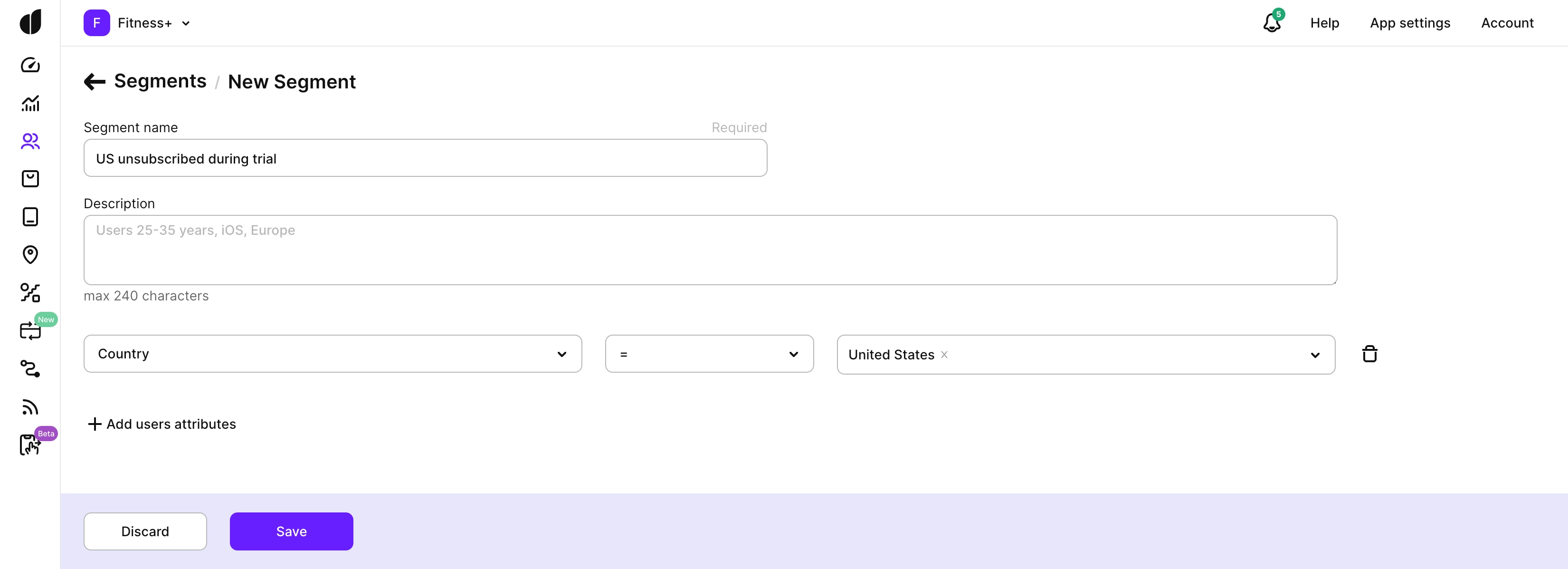Remove the United States value tag

[x=944, y=355]
